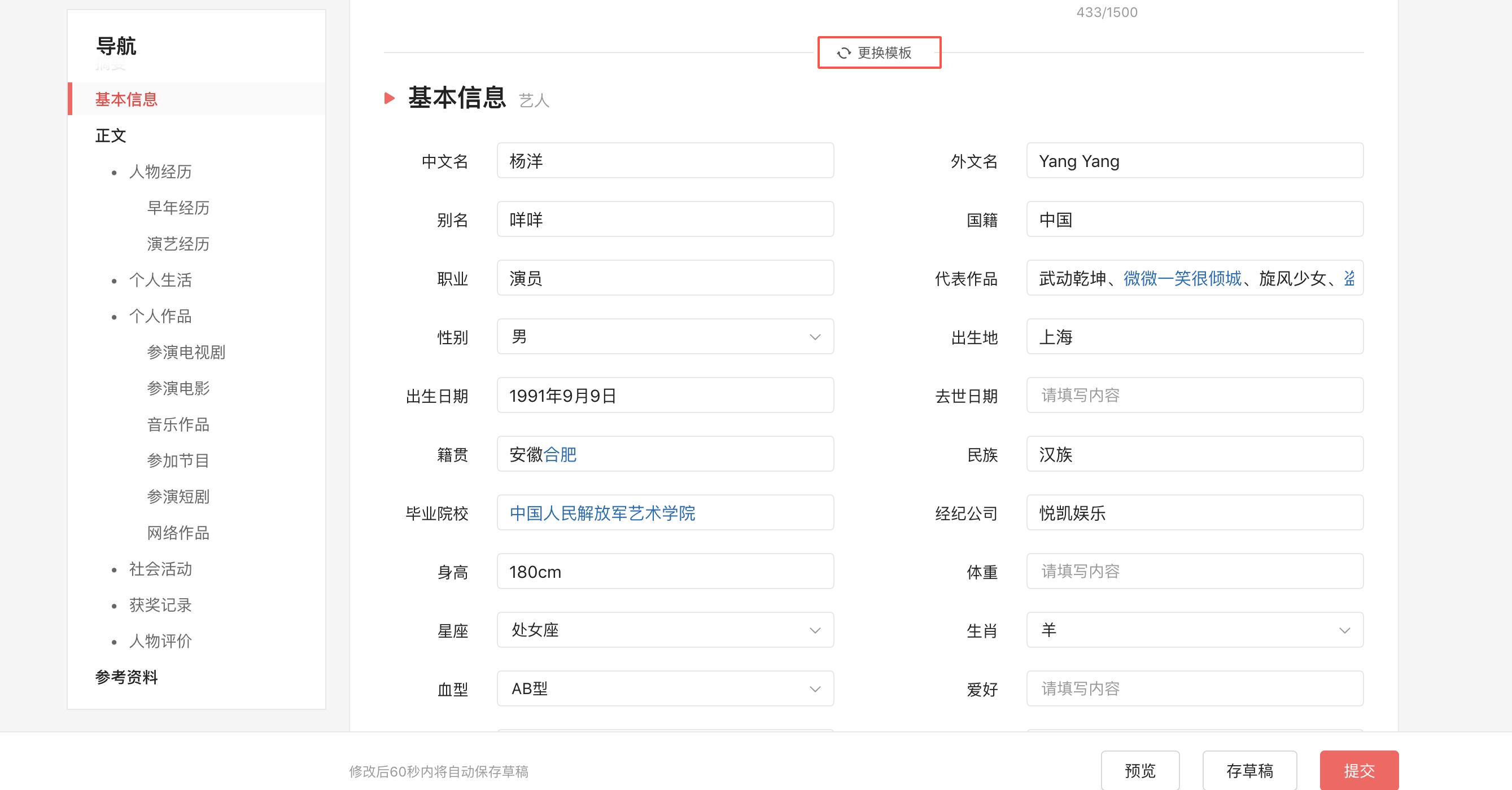This screenshot has height=790, width=1512.
Task: Open the 性别 dropdown showing 男
Action: 815,337
